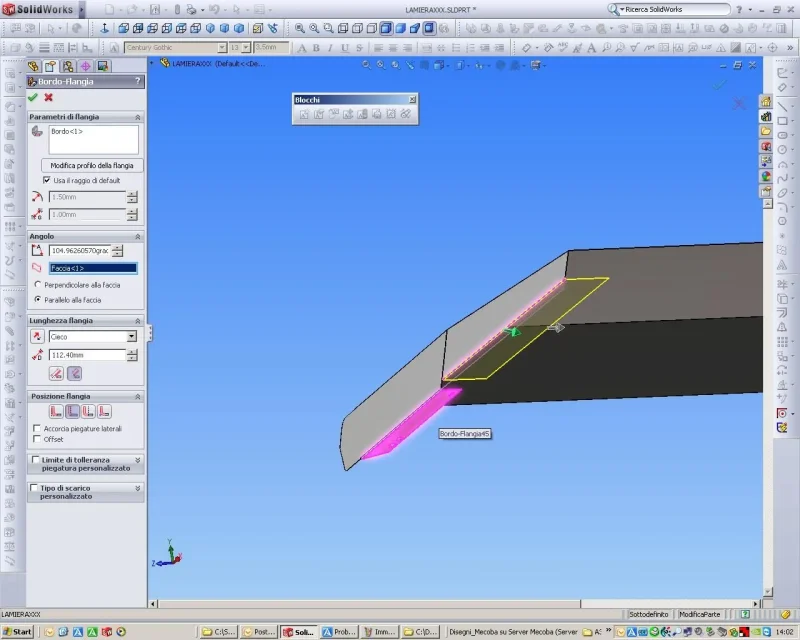Screen dimensions: 800x640
Task: Collapse the Angolo section
Action: (x=138, y=236)
